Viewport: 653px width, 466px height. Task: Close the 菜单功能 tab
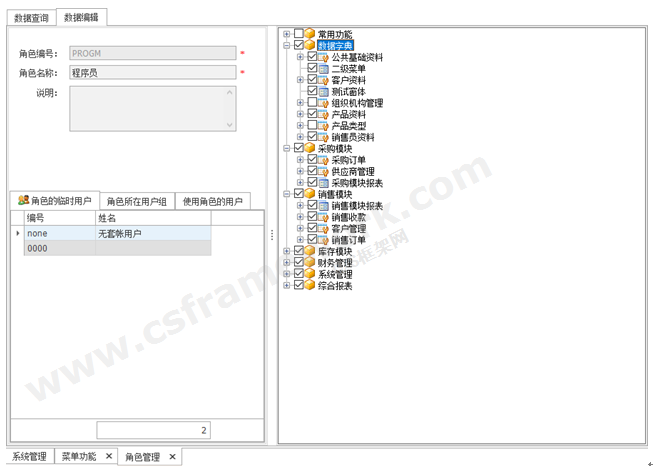[109, 456]
